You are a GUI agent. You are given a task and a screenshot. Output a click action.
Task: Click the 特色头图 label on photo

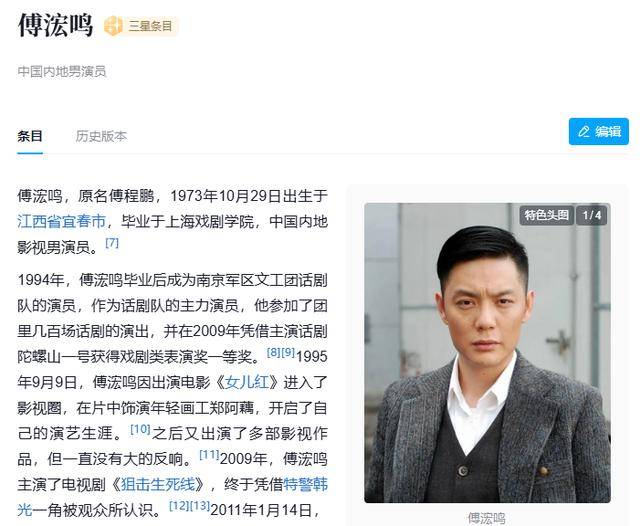click(547, 215)
